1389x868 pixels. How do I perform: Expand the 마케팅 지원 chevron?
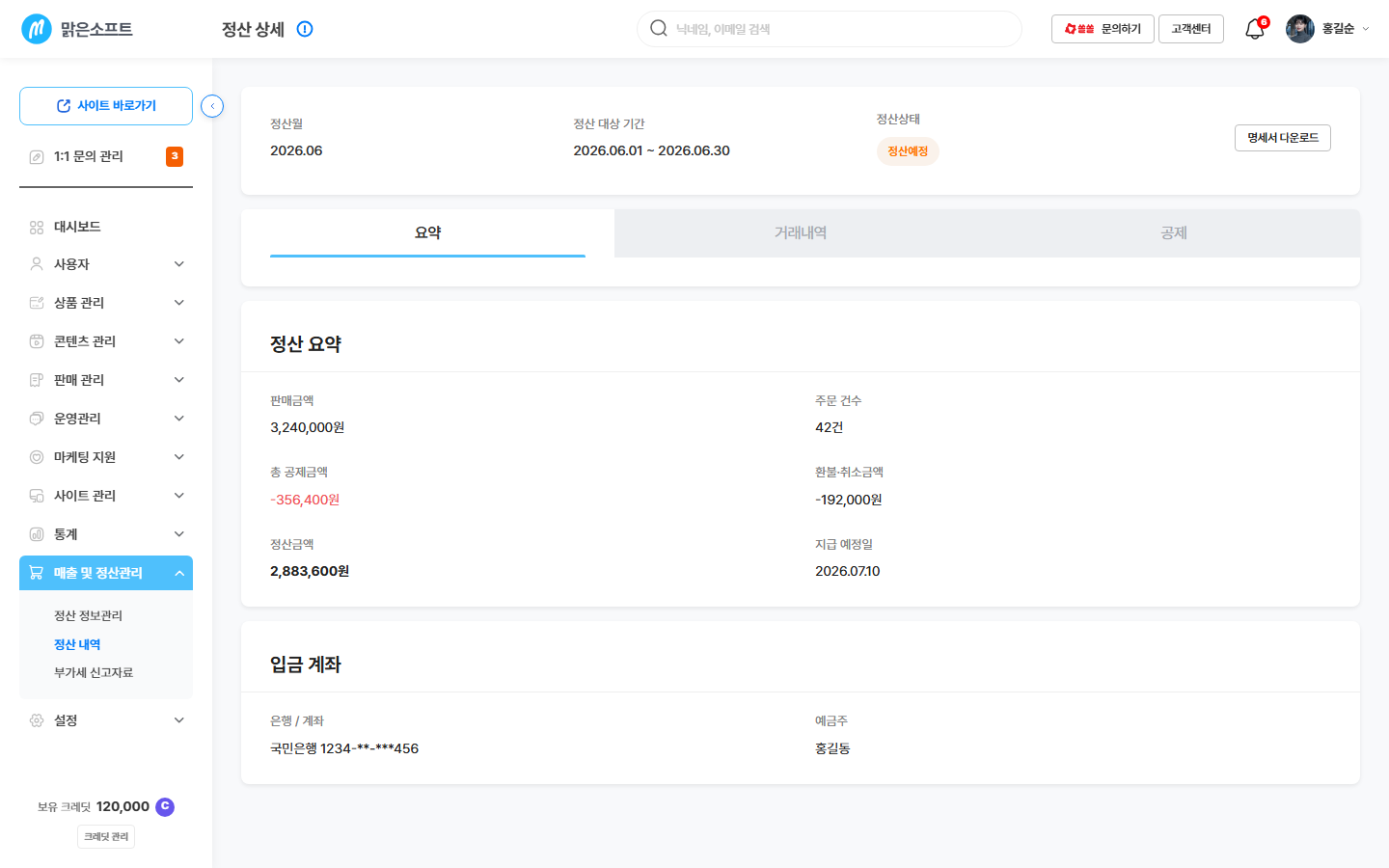coord(179,457)
